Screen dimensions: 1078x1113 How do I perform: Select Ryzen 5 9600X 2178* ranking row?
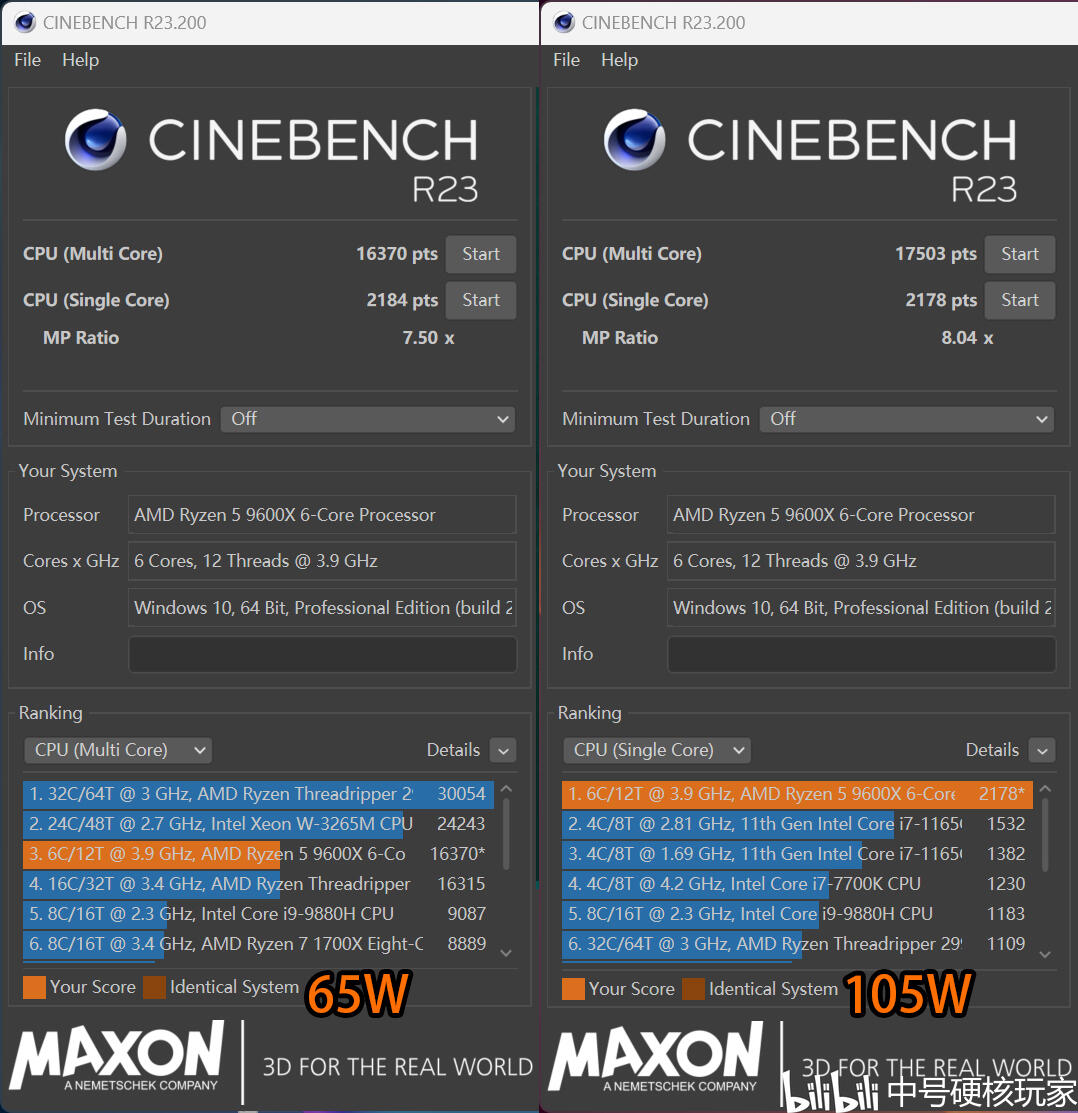point(797,794)
